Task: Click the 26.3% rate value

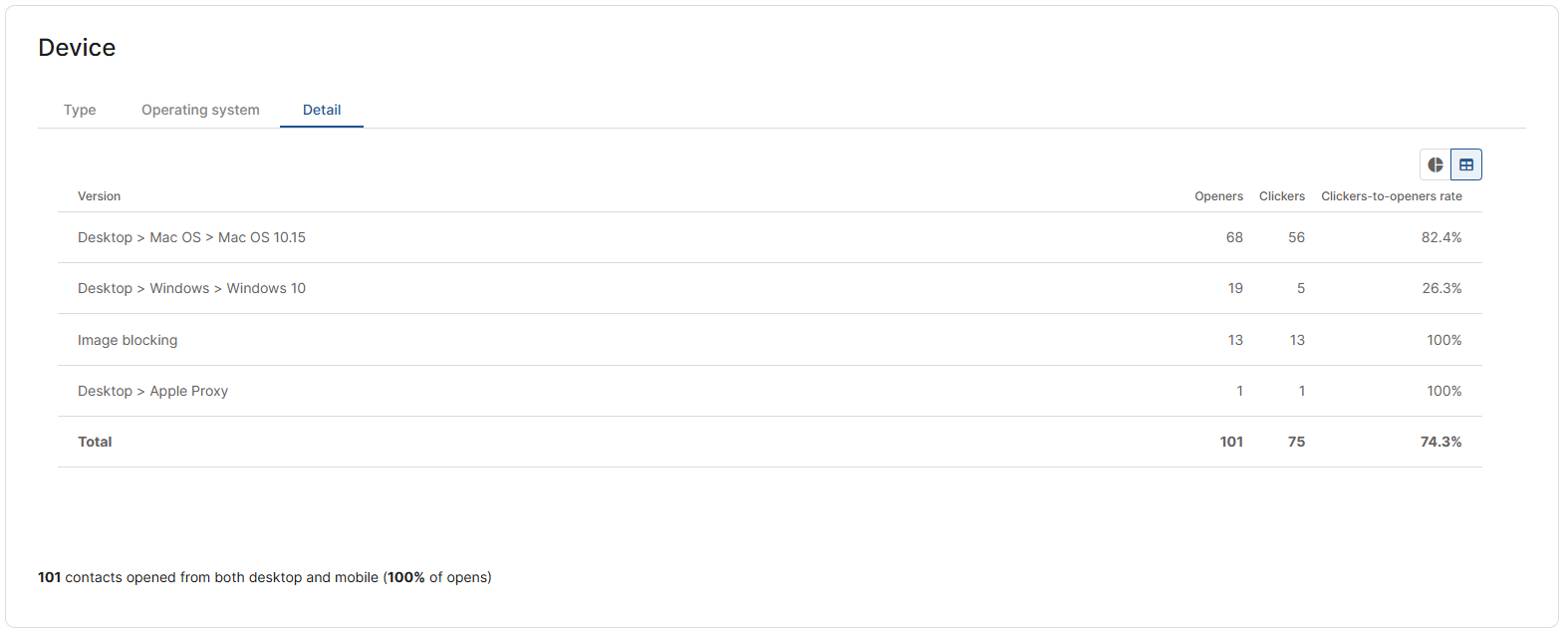Action: [1440, 288]
